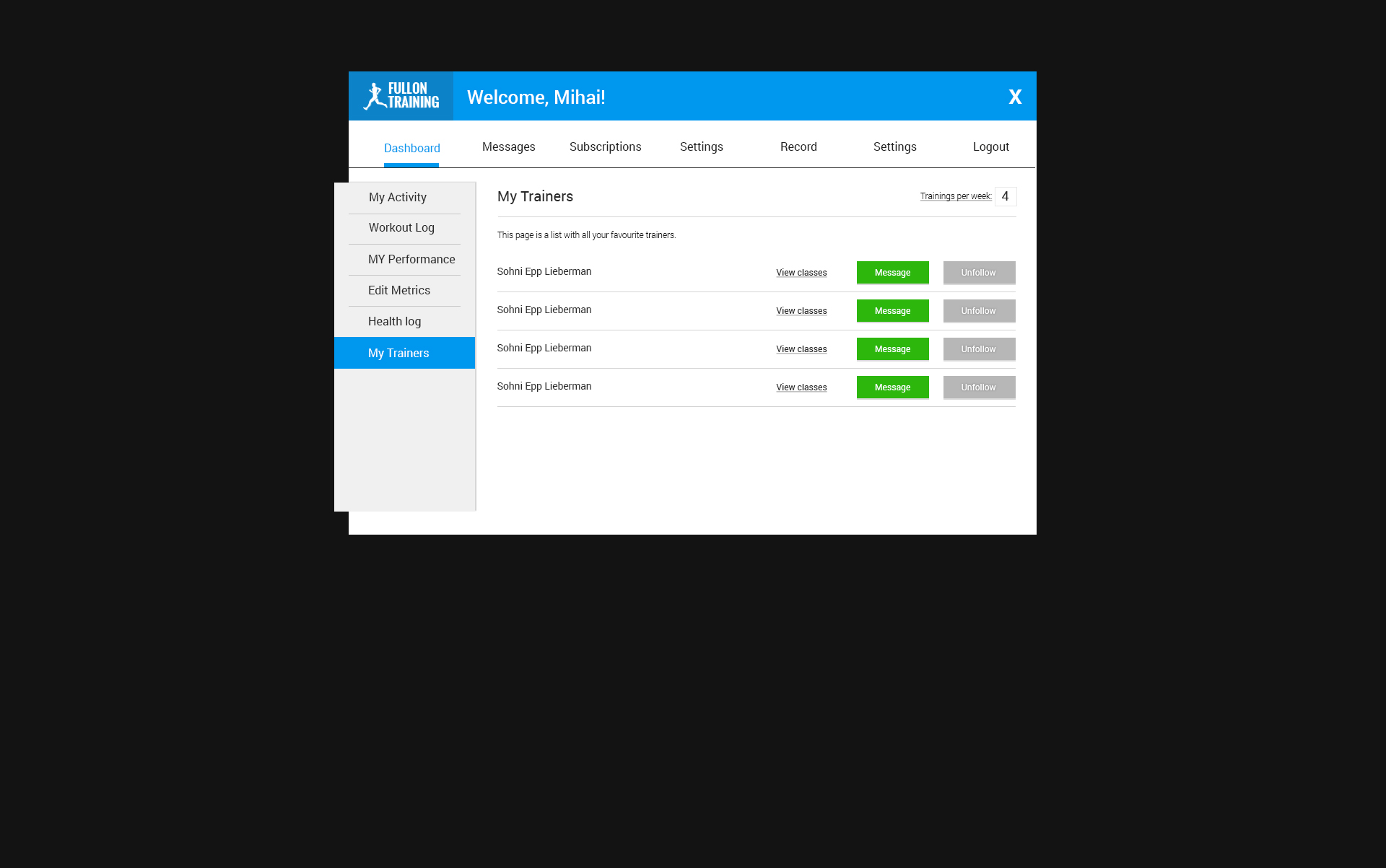Message the second trainer in the list
The image size is (1386, 868).
click(x=892, y=311)
